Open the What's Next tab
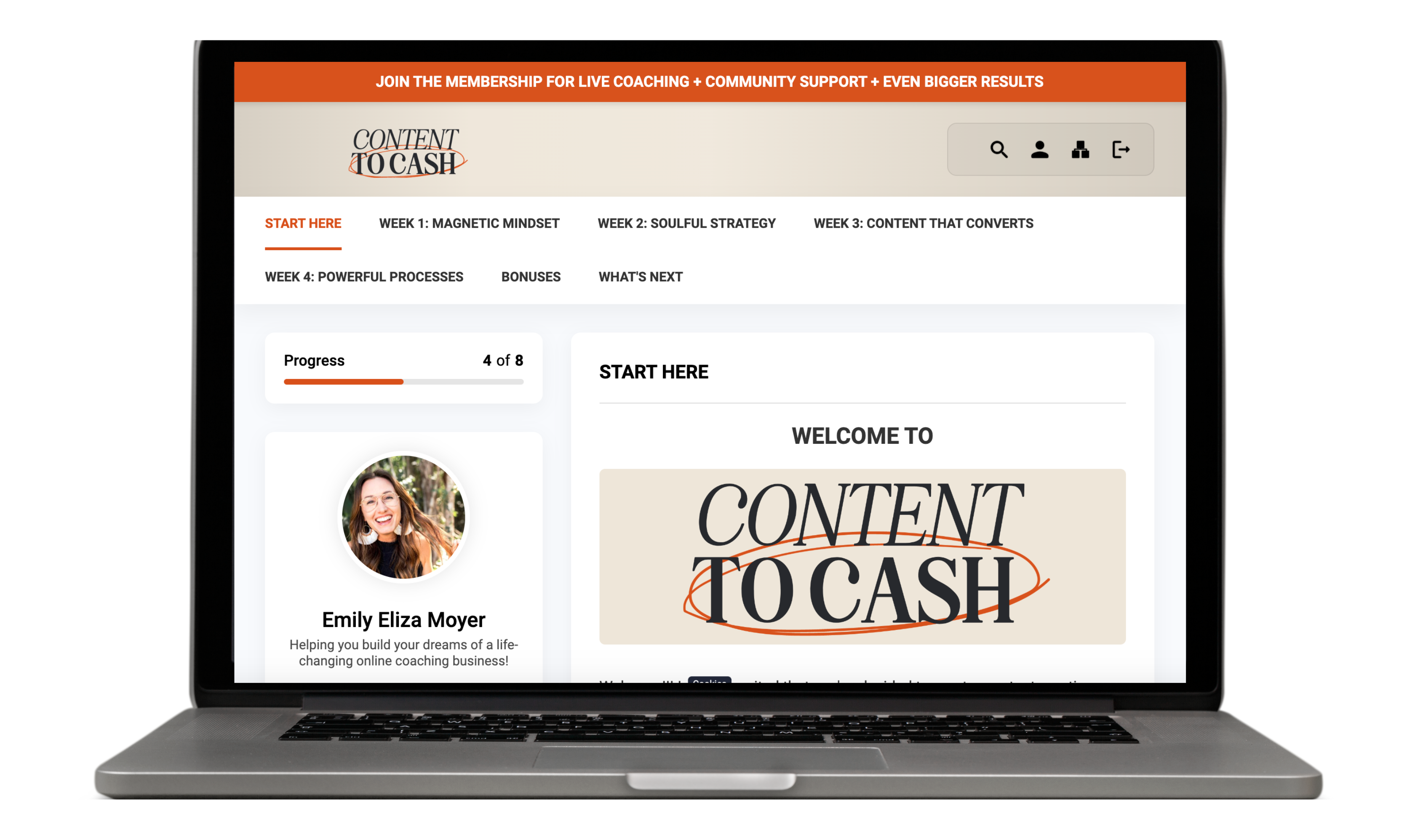The height and width of the screenshot is (840, 1415). [x=640, y=277]
